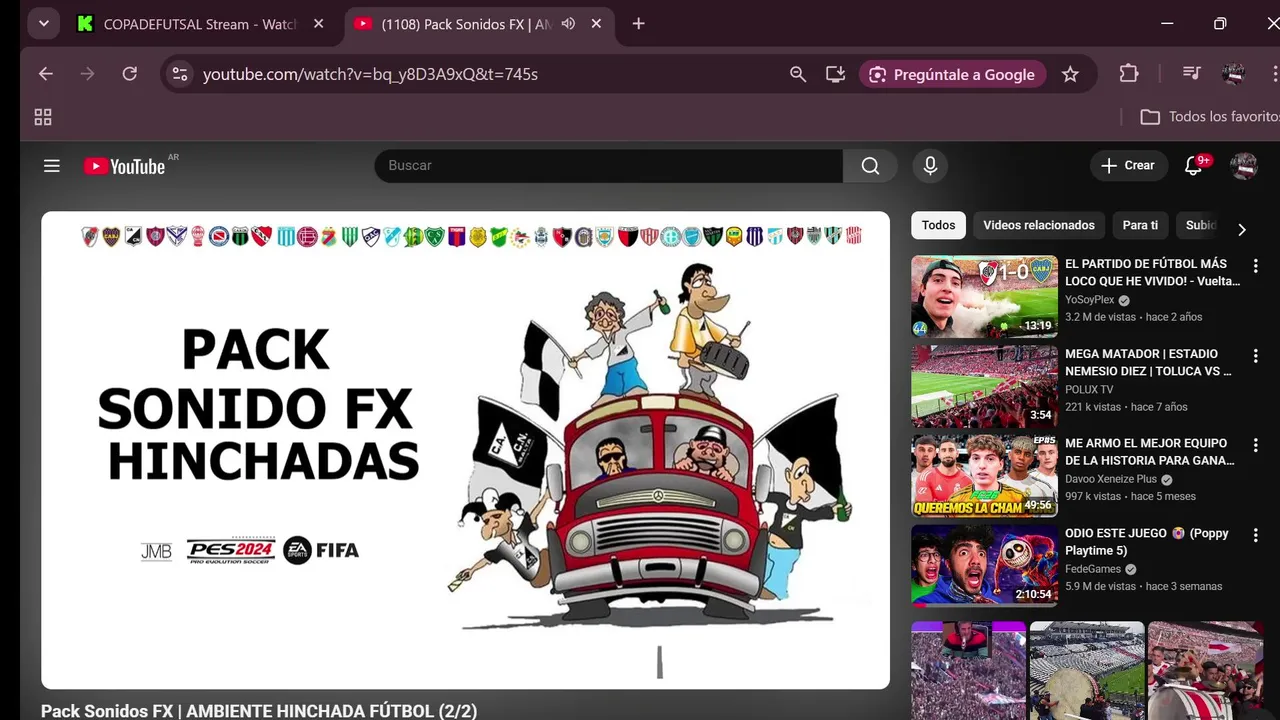Click the Pack Sonido FX Hinchadas video player
1280x720 pixels.
coord(465,450)
